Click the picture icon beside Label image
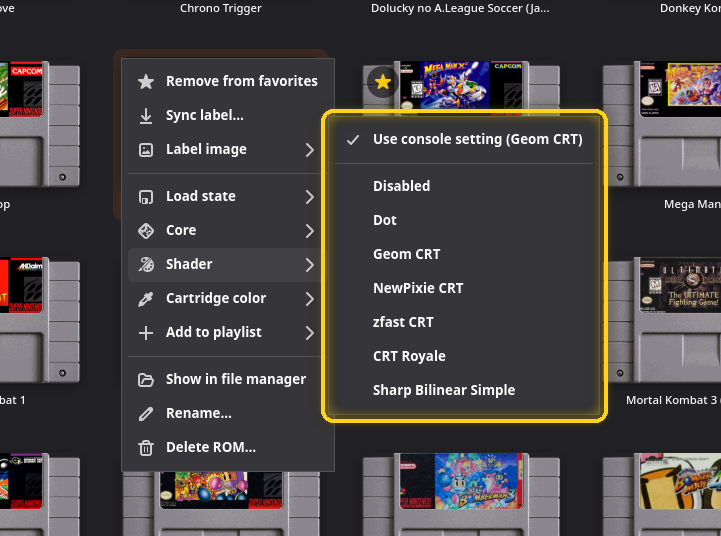This screenshot has height=536, width=721. click(146, 150)
